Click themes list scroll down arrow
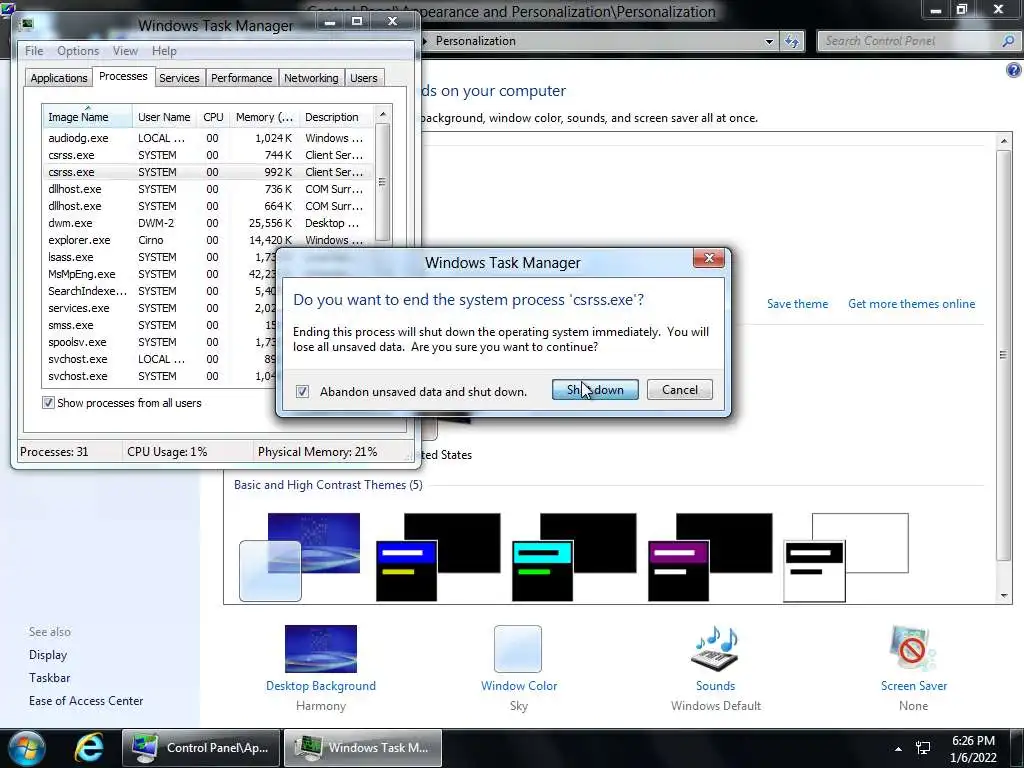The width and height of the screenshot is (1024, 768). tap(1004, 596)
